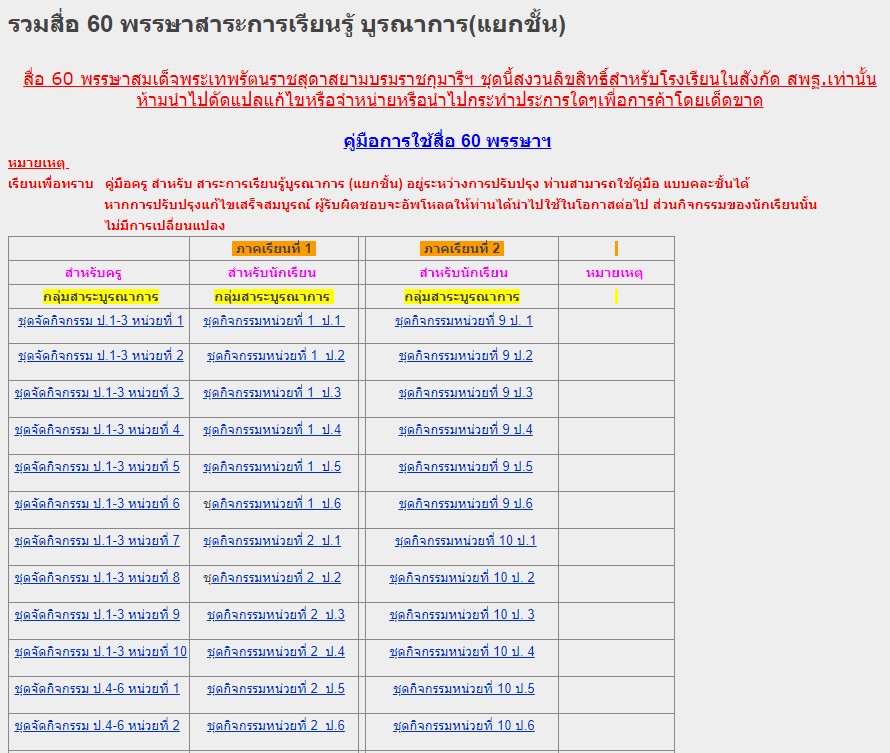Open ชุดกิจกรรมหน่วยที่ 9 ป.4
890x753 pixels.
(x=465, y=430)
